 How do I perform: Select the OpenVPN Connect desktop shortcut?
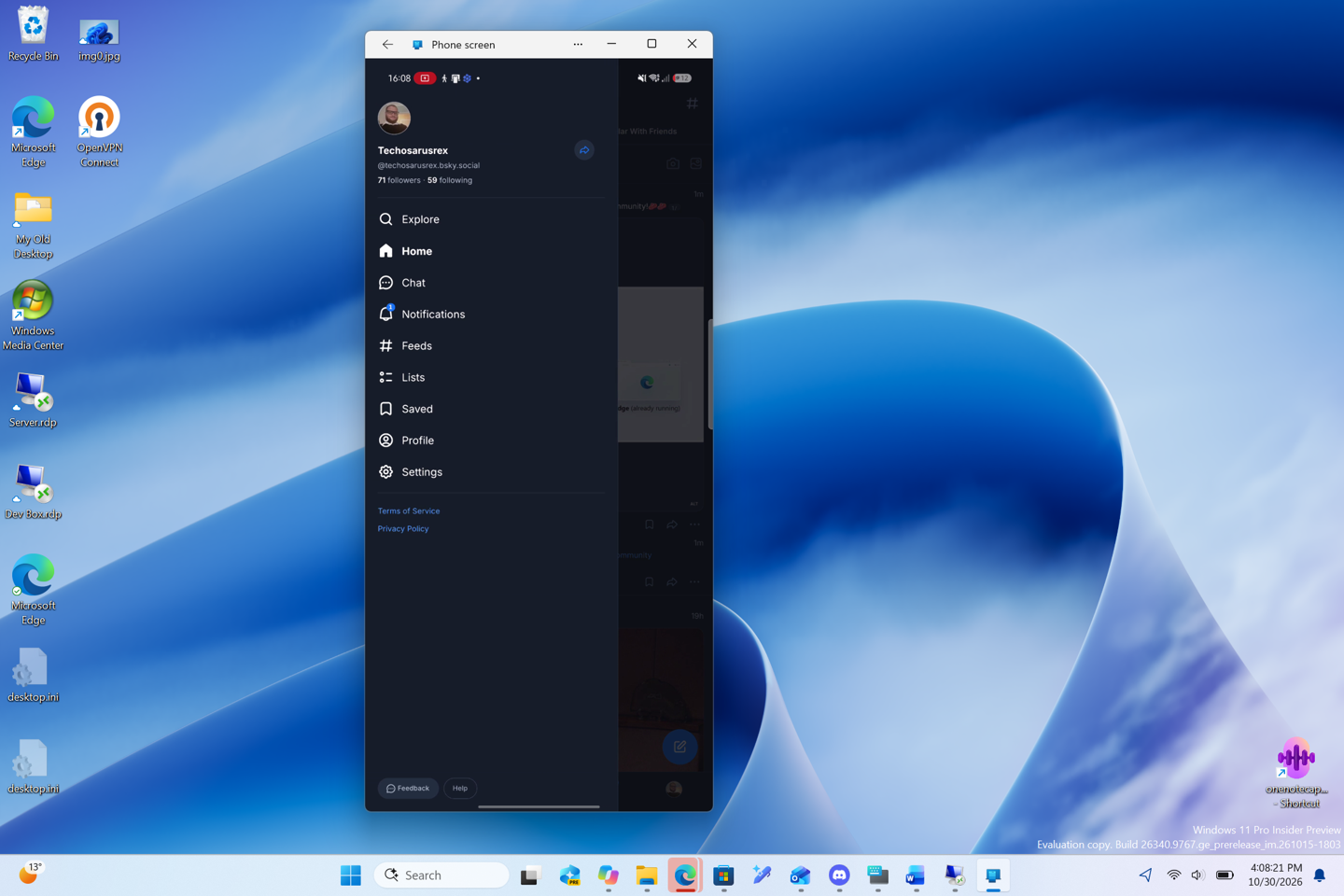99,133
